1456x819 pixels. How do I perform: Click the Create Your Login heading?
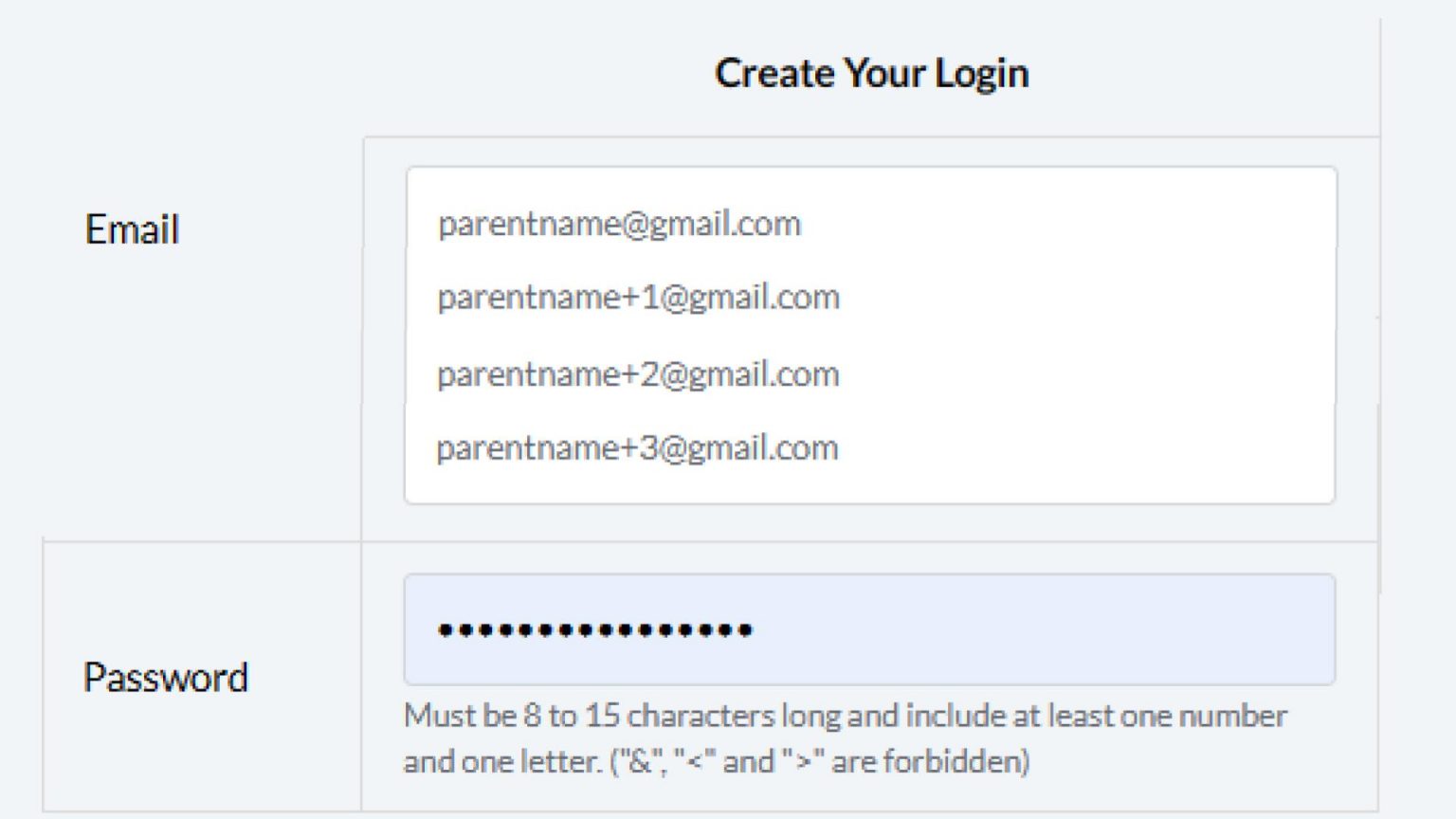[x=871, y=73]
